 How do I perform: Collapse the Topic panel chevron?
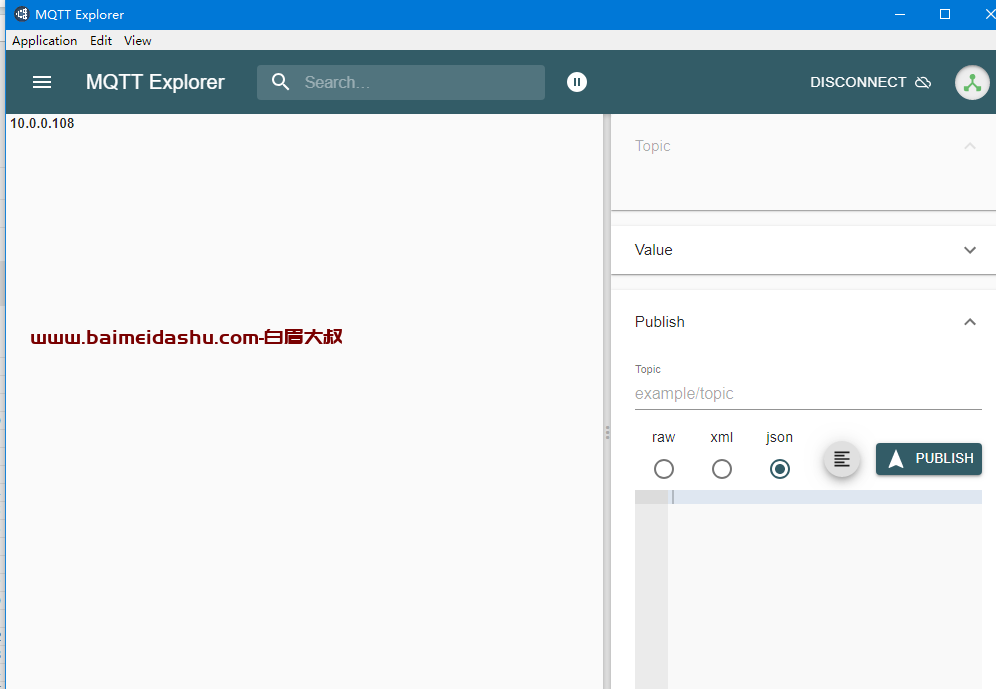970,146
